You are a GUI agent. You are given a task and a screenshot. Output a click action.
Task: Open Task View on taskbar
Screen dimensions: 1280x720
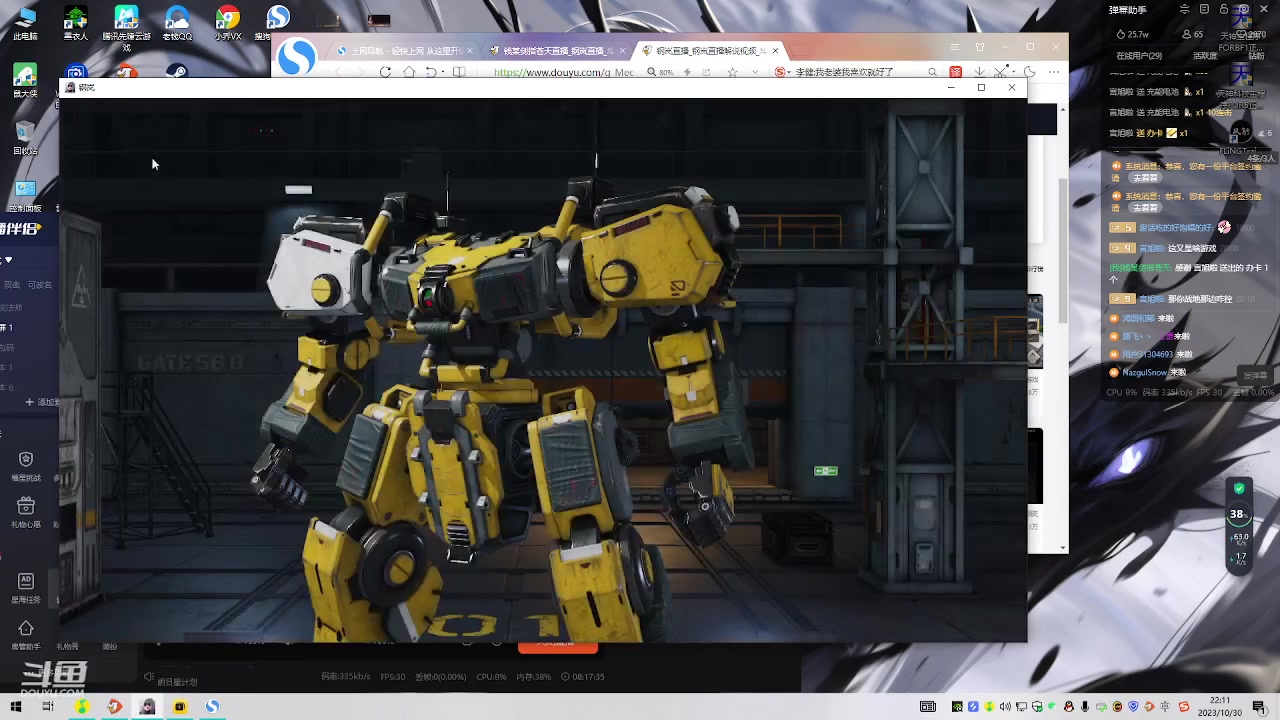[x=47, y=706]
